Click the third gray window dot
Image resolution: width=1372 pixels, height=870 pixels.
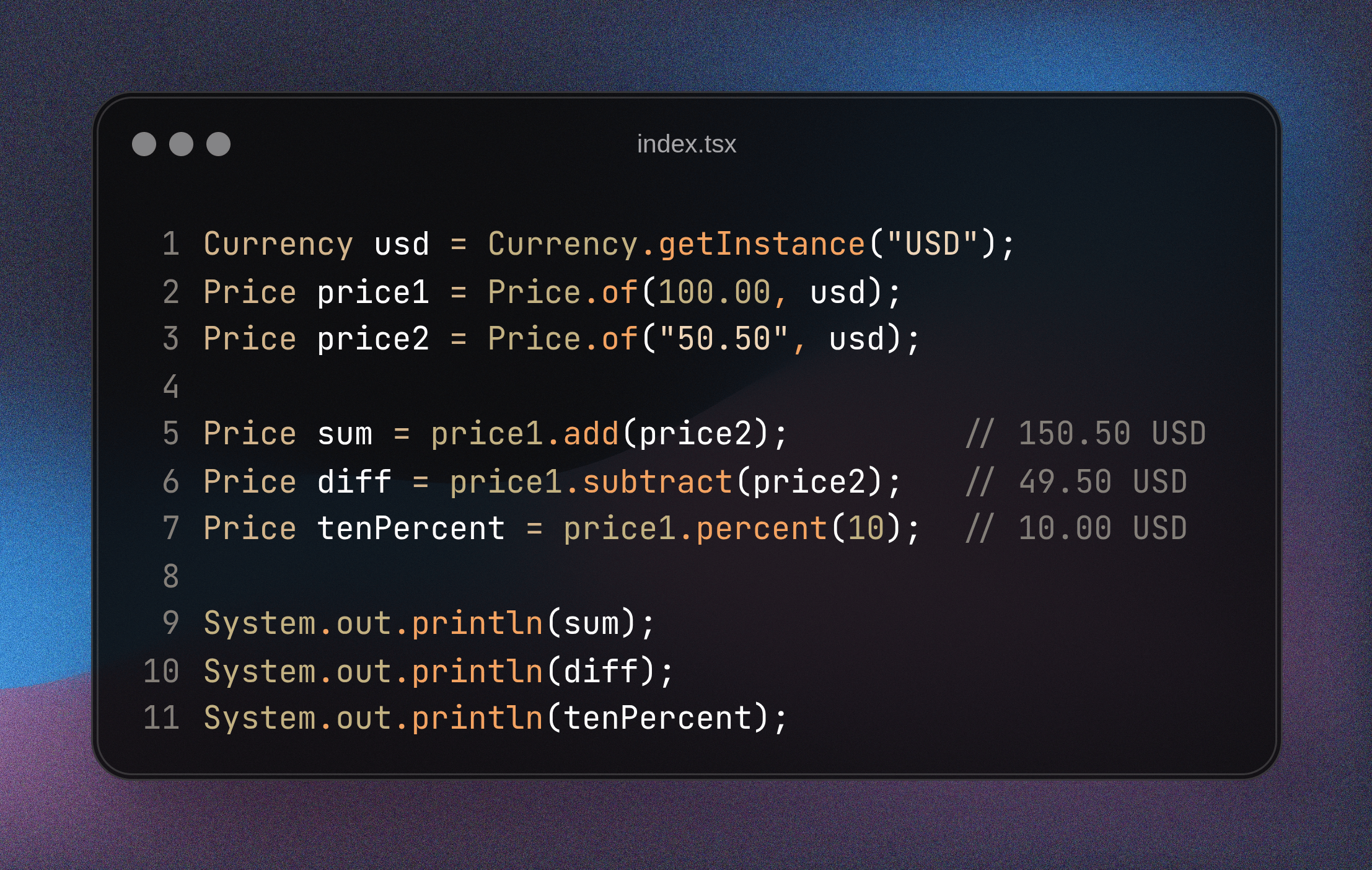218,144
